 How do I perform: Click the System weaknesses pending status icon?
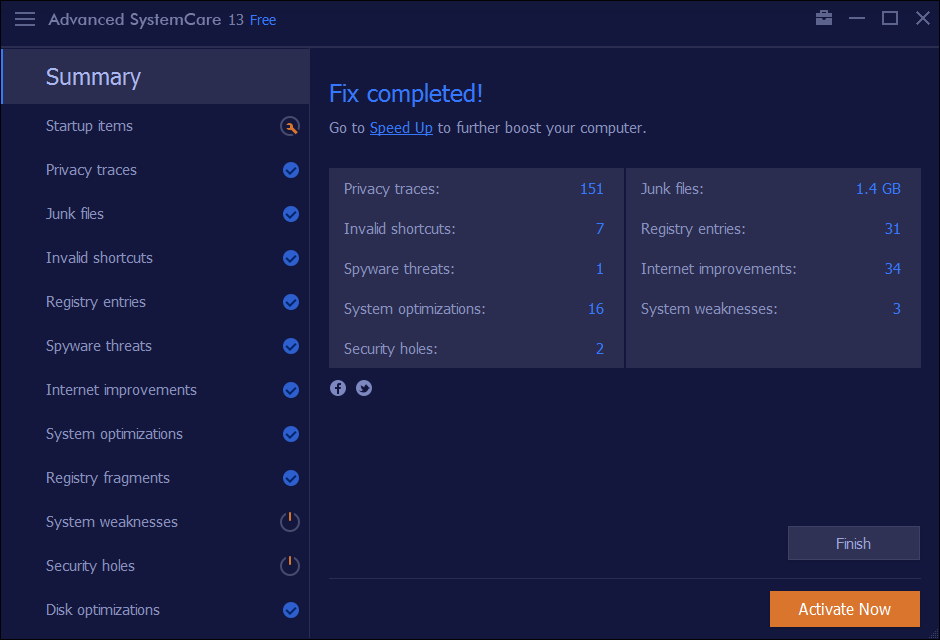(289, 522)
